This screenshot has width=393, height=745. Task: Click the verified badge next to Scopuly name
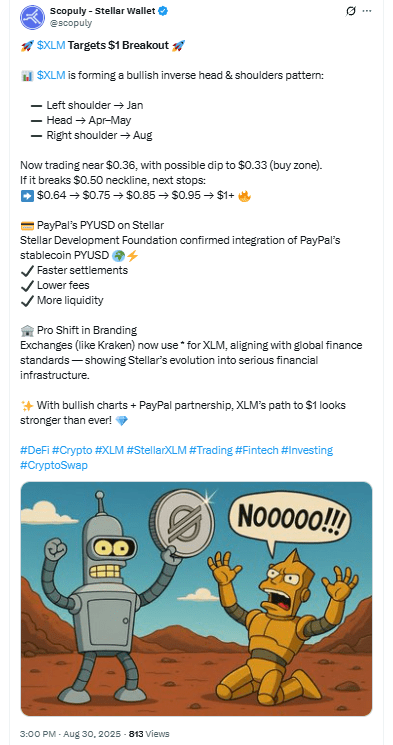coord(163,12)
